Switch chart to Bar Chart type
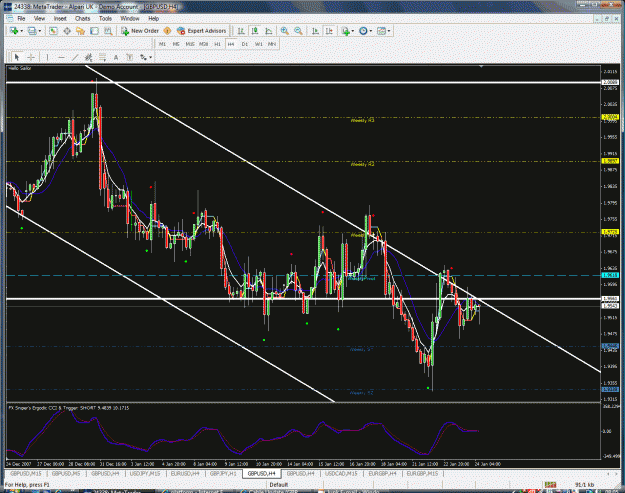The image size is (625, 493). pyautogui.click(x=241, y=31)
